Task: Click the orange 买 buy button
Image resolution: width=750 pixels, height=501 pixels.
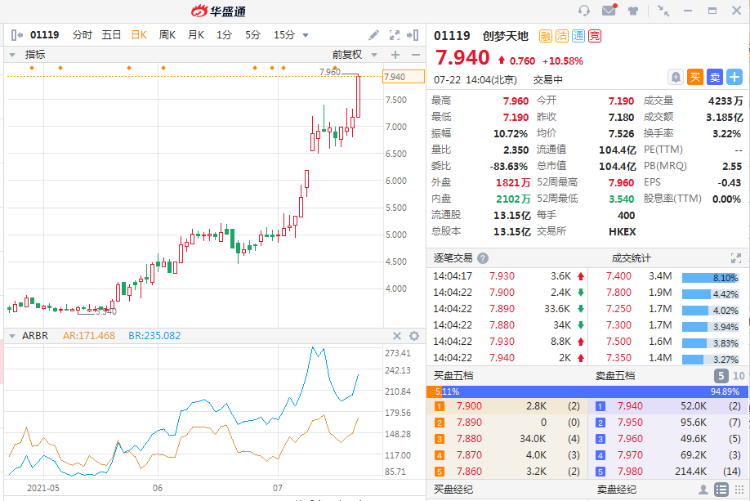Action: [695, 77]
